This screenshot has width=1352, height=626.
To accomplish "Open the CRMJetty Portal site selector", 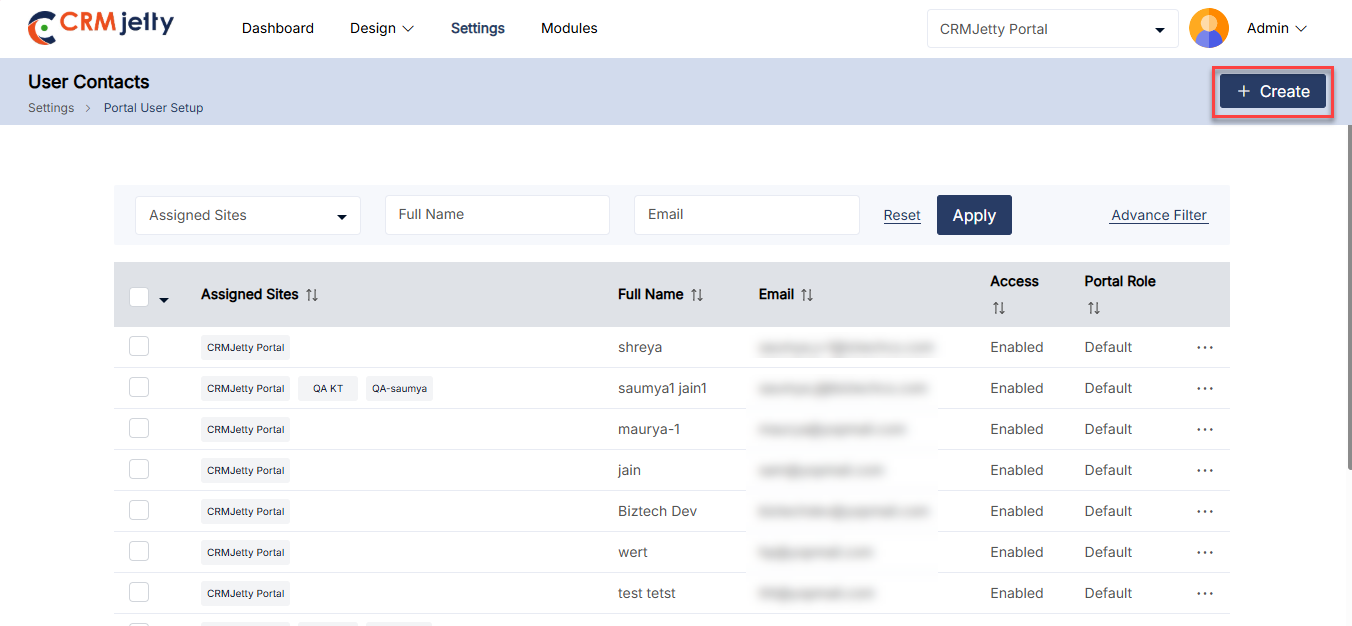I will (x=1052, y=29).
